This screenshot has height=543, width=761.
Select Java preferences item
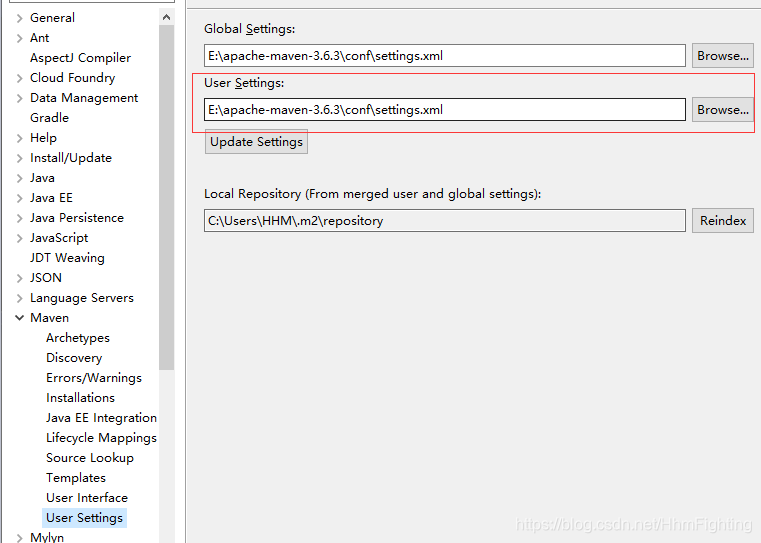tap(42, 178)
